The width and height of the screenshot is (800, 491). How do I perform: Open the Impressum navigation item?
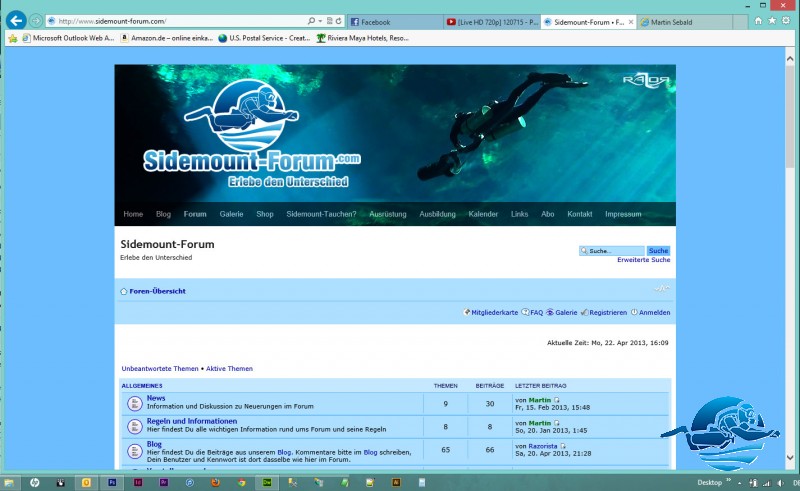623,214
